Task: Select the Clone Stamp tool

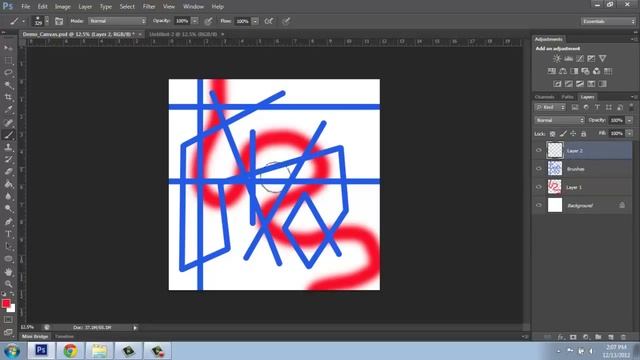Action: tap(8, 147)
